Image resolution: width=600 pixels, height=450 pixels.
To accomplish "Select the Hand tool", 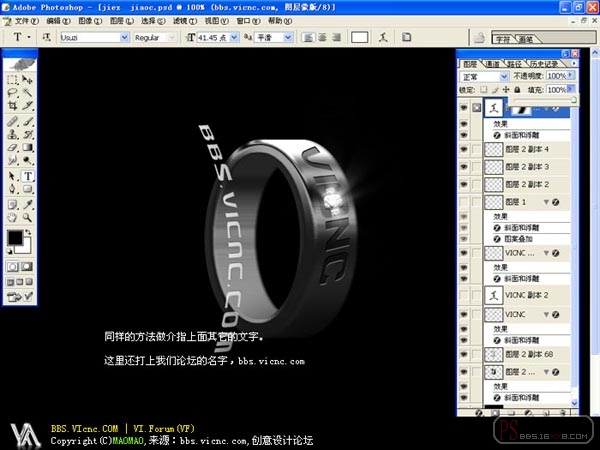I will pyautogui.click(x=12, y=217).
